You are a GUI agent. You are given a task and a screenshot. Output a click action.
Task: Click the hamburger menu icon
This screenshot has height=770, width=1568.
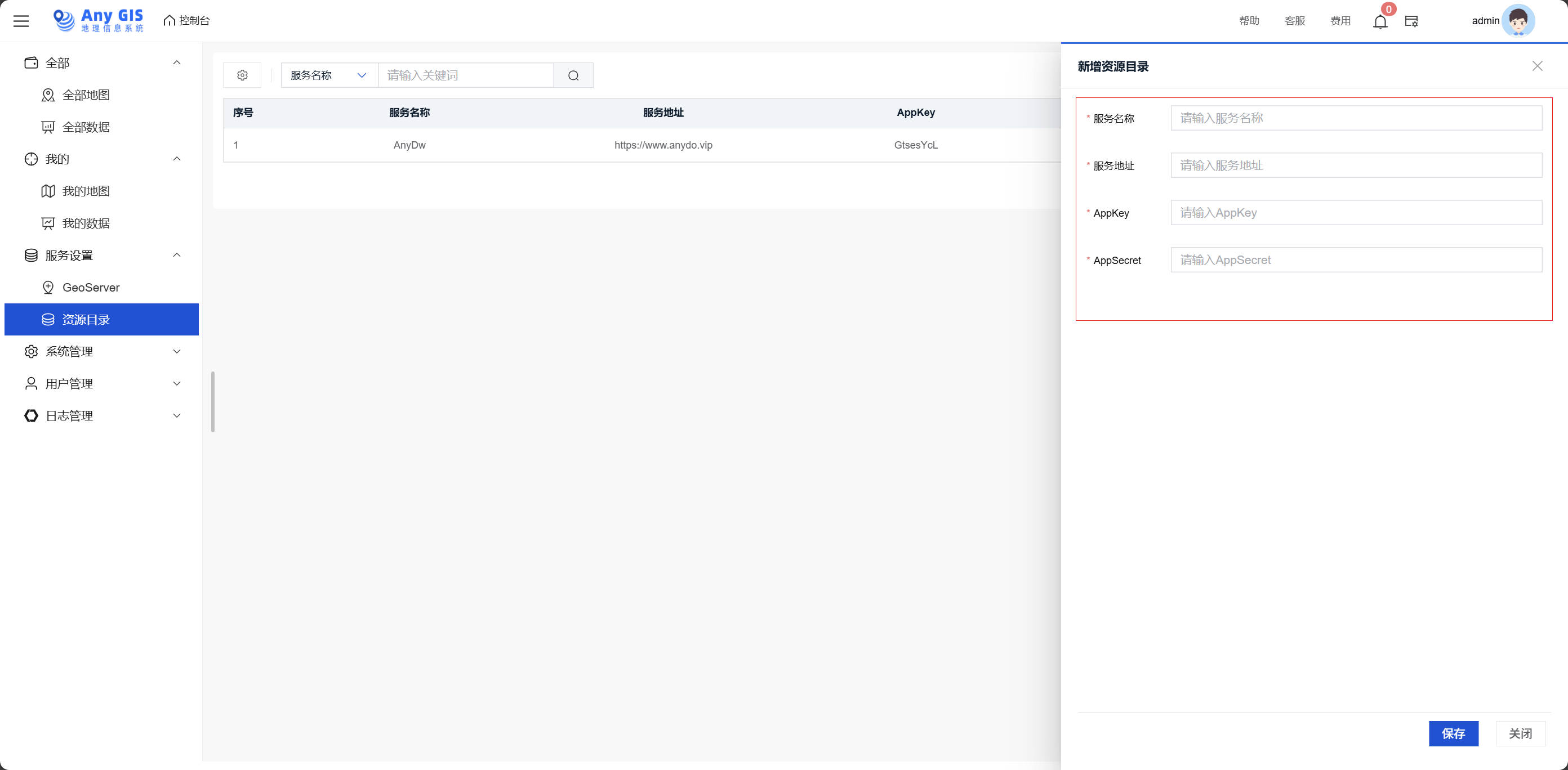(21, 21)
